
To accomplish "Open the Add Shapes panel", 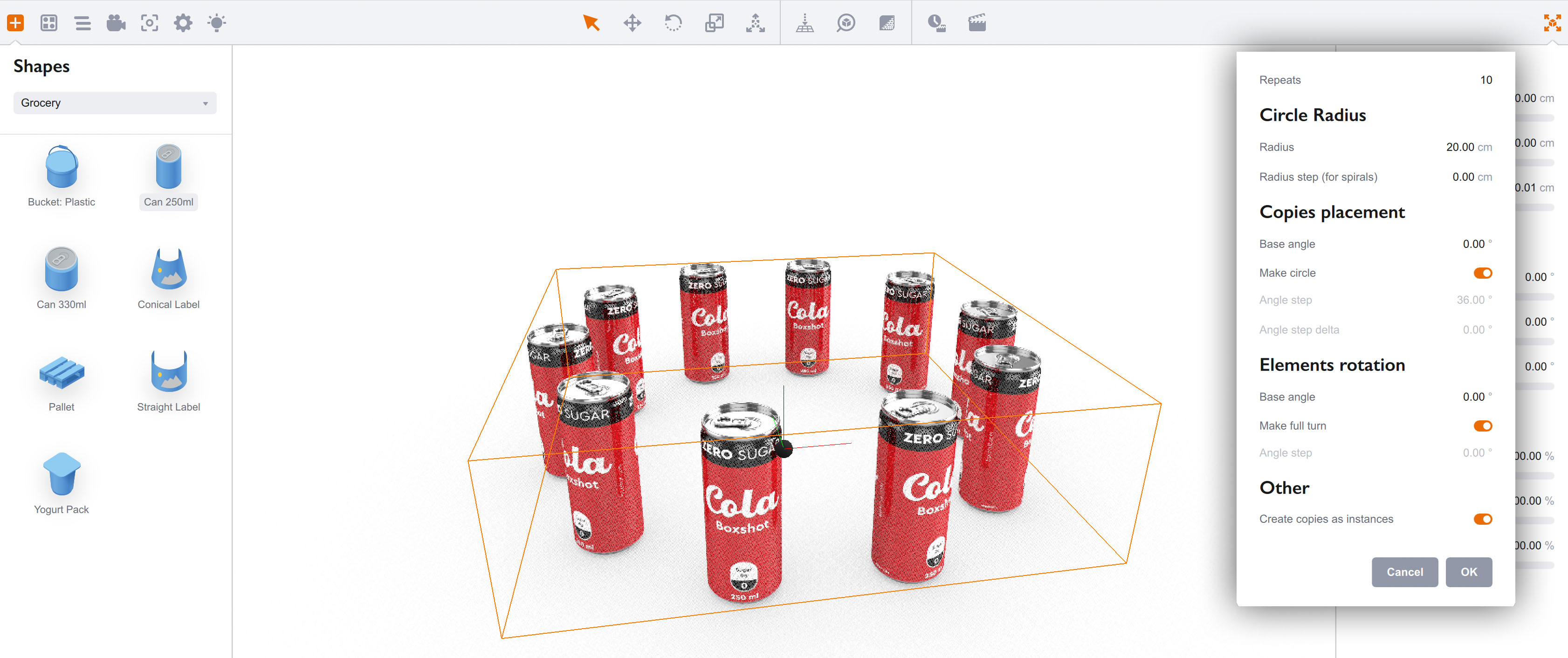I will 16,22.
